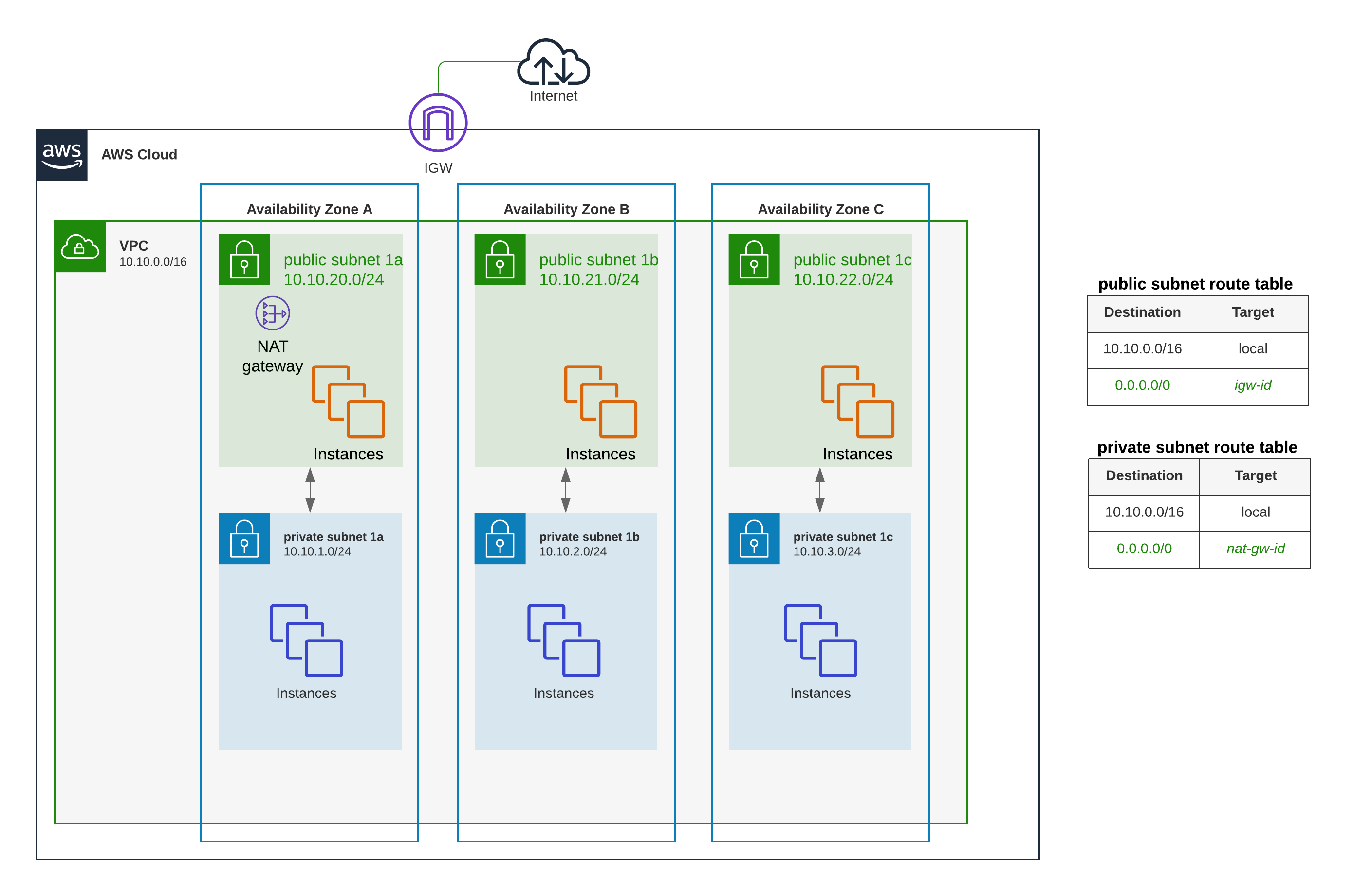Click the Availability Zone A label
Viewport: 1353px width, 896px height.
pyautogui.click(x=309, y=209)
